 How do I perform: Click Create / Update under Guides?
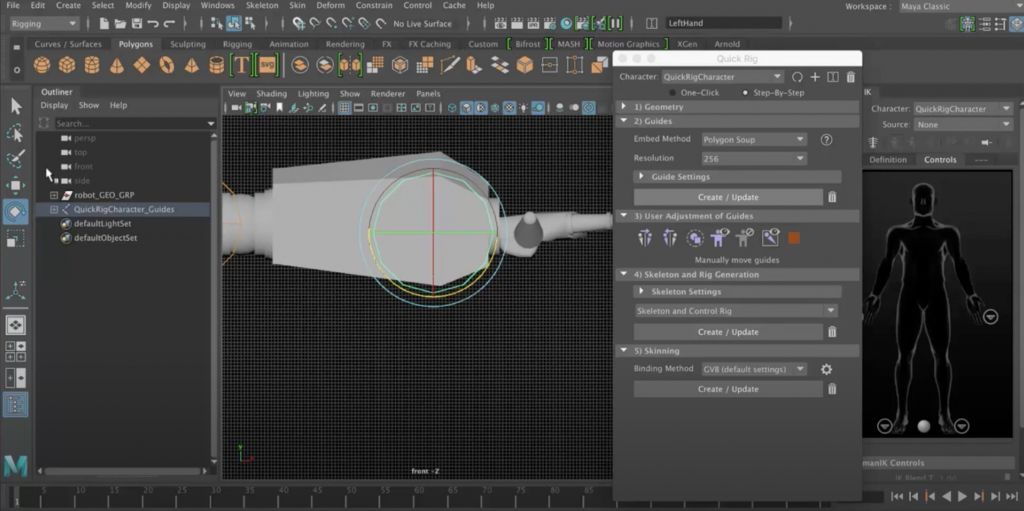[728, 197]
